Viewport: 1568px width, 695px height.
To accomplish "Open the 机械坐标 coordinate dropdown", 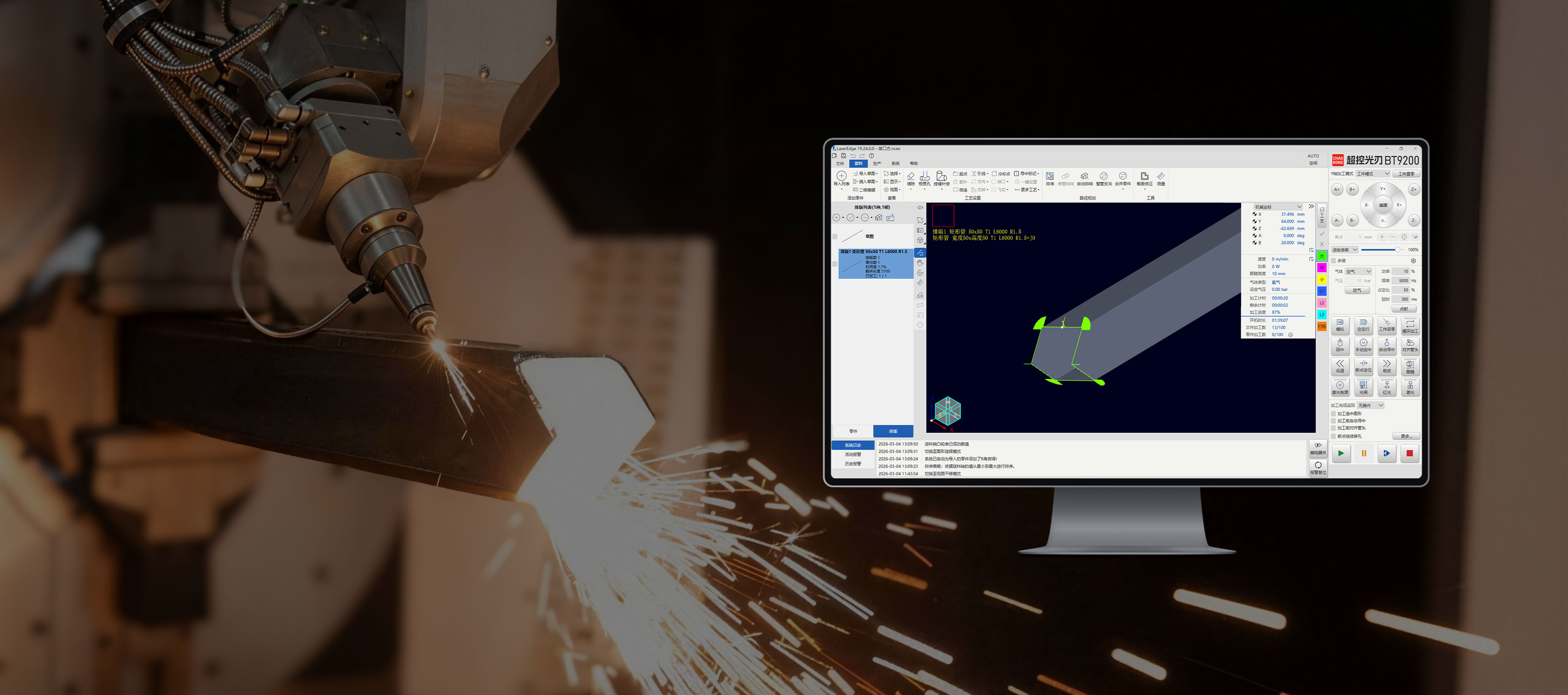I will tap(1278, 206).
